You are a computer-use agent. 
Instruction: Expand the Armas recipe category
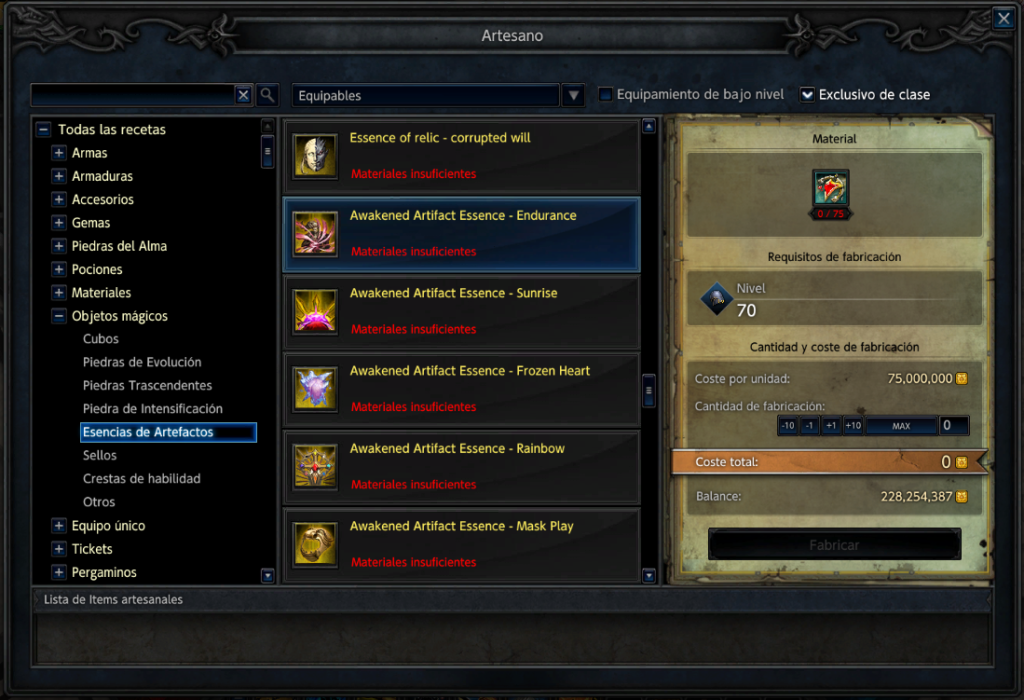59,153
